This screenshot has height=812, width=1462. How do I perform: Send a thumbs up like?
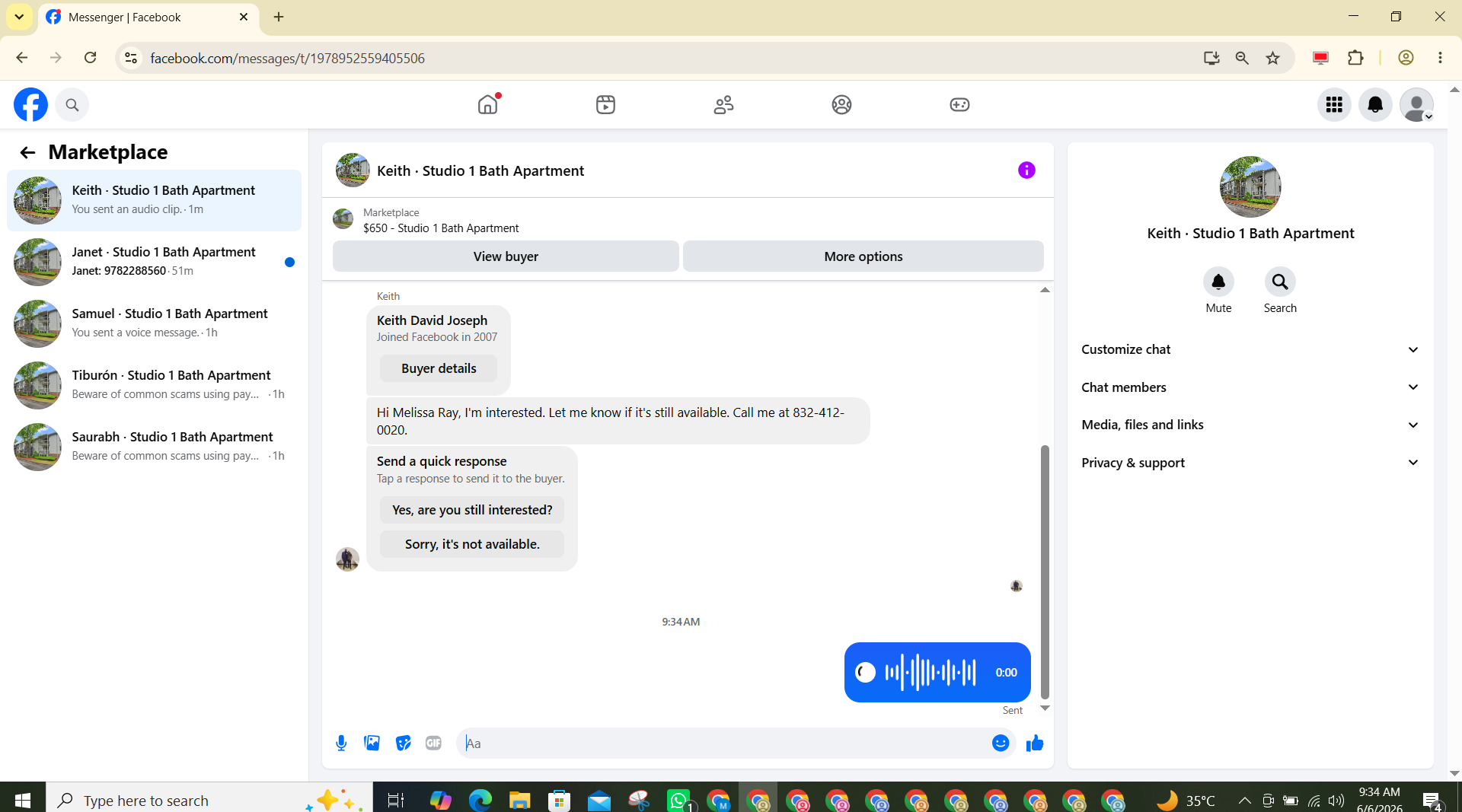pos(1034,744)
